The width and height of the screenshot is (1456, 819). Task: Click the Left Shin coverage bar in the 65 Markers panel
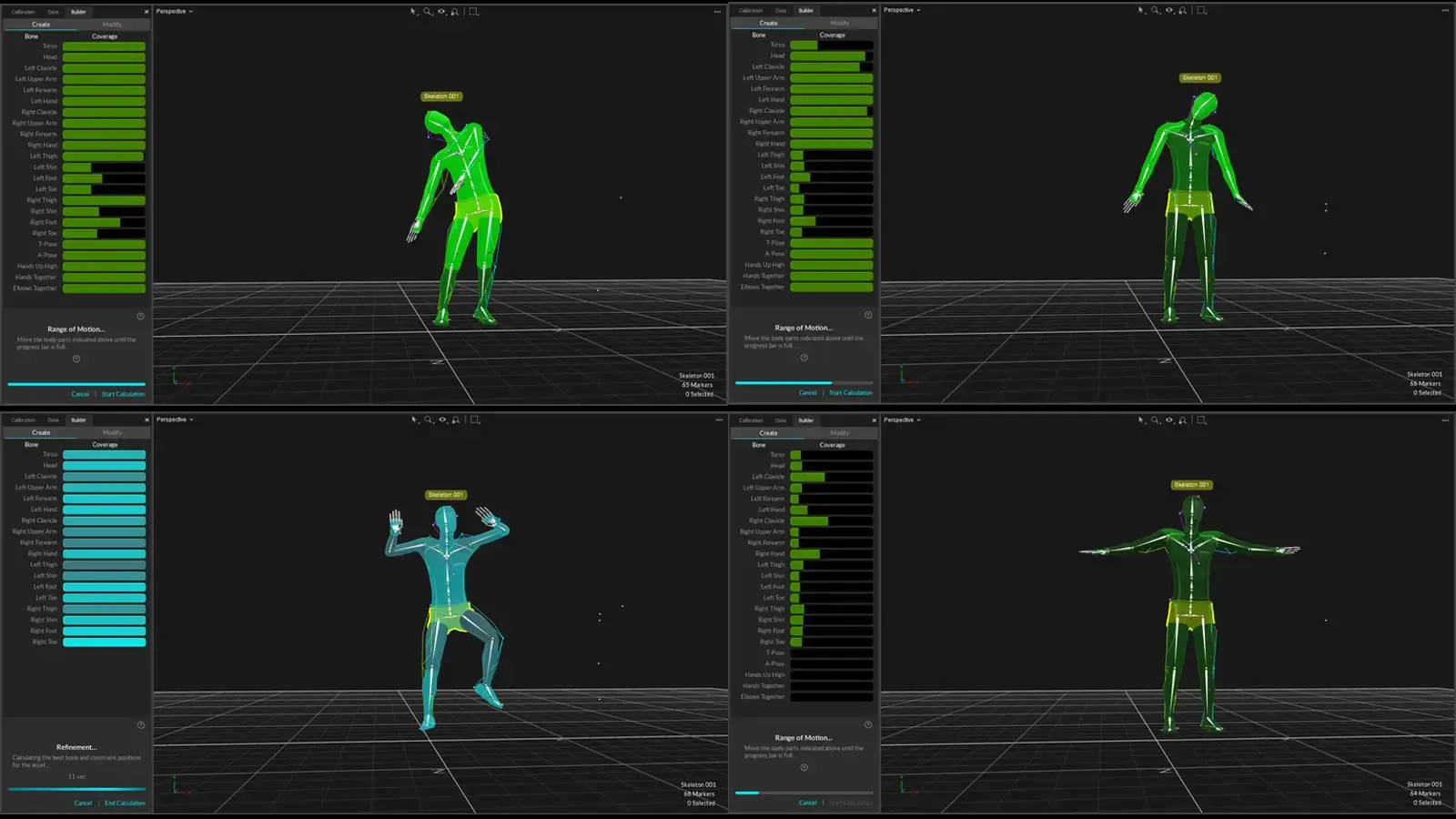104,167
